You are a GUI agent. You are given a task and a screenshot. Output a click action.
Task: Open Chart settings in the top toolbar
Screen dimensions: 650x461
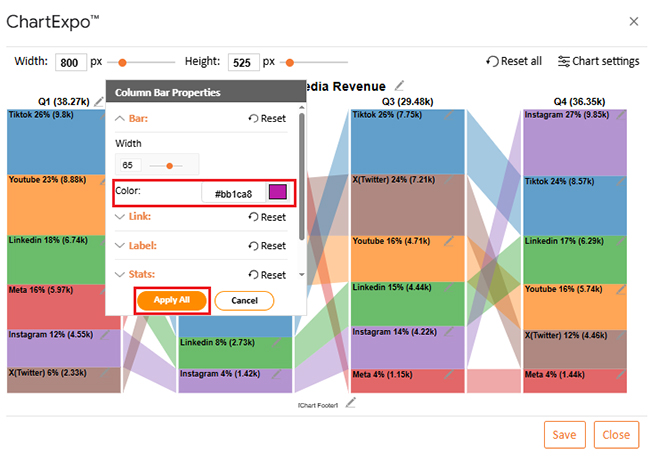click(598, 61)
